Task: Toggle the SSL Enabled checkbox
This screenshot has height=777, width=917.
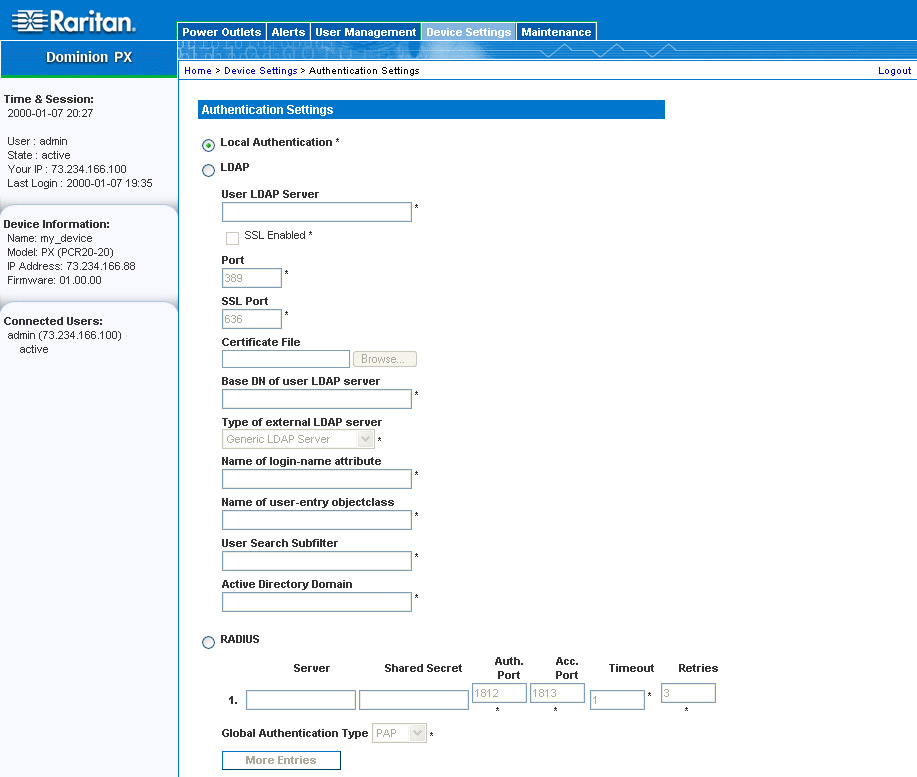Action: (232, 238)
